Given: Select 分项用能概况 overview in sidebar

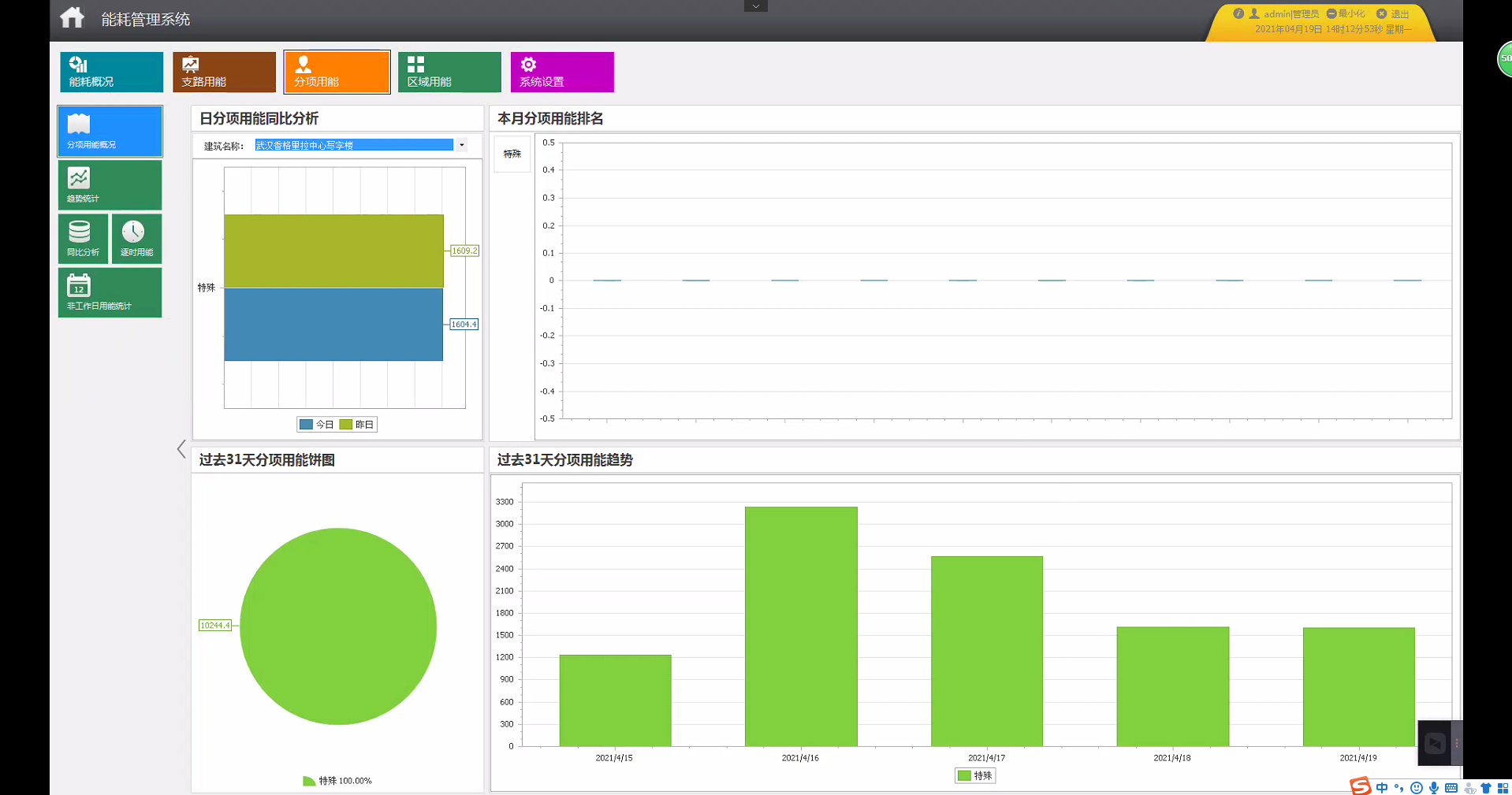Looking at the screenshot, I should click(110, 131).
